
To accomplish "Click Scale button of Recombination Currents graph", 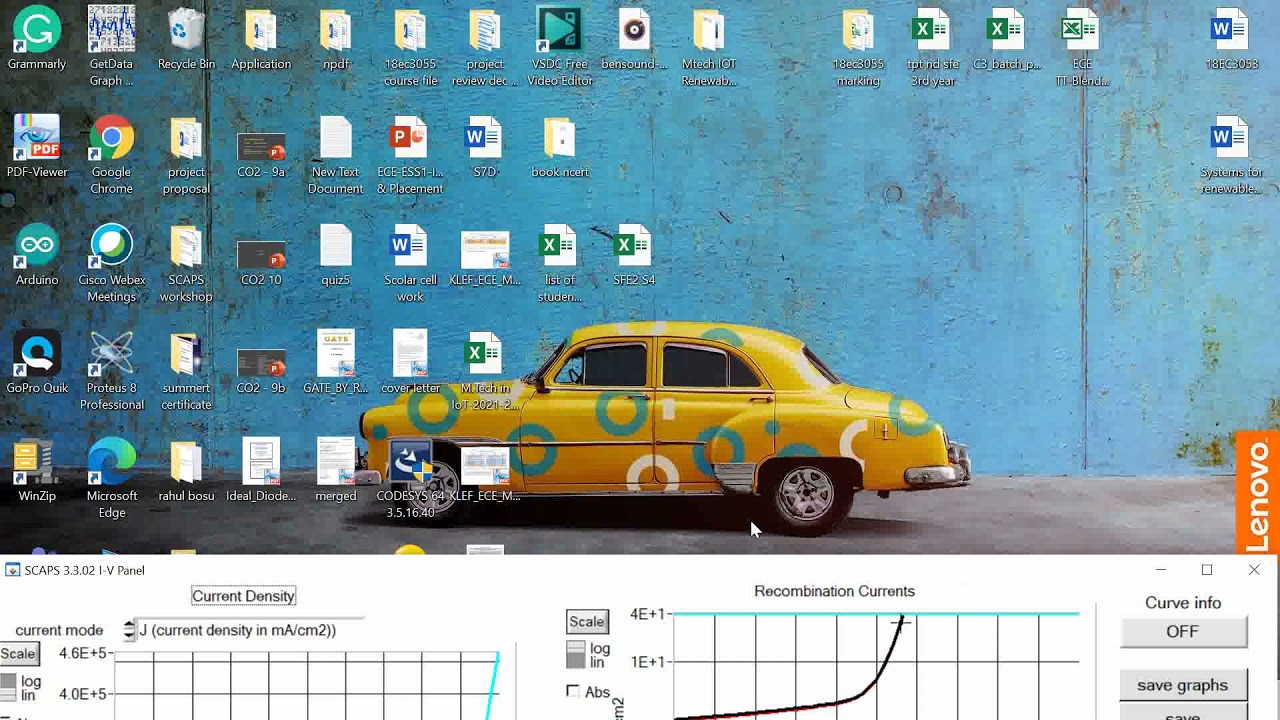I will (x=587, y=622).
